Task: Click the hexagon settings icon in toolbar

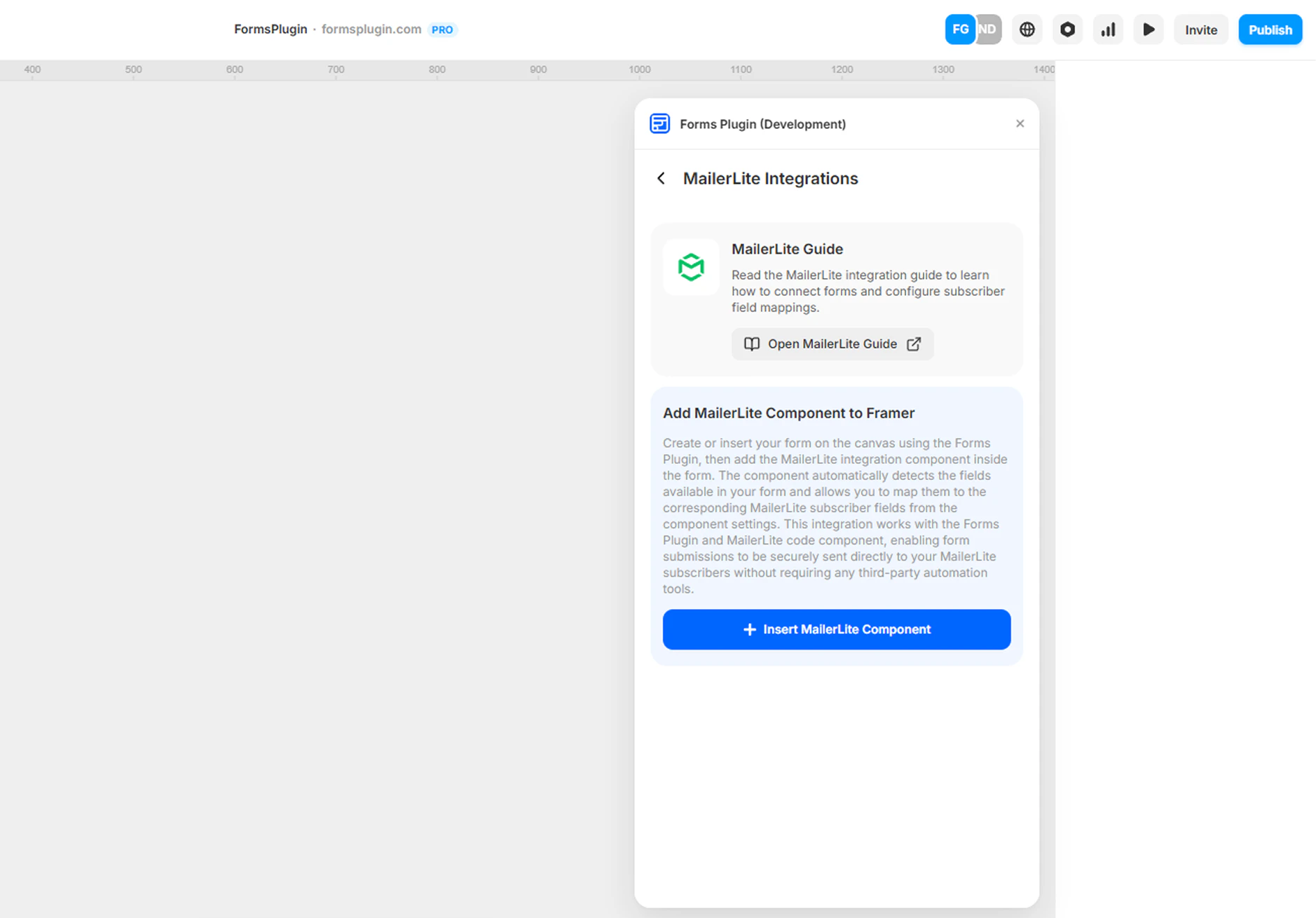Action: coord(1067,29)
